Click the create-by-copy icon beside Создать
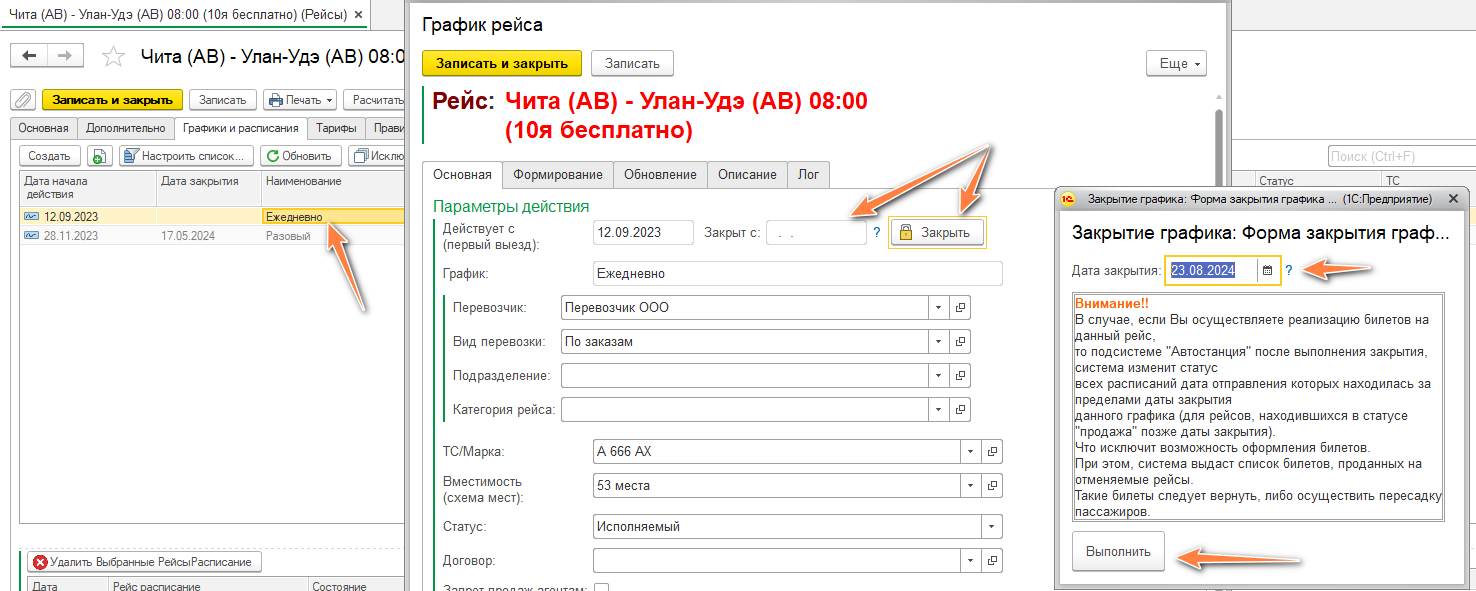 tap(99, 156)
